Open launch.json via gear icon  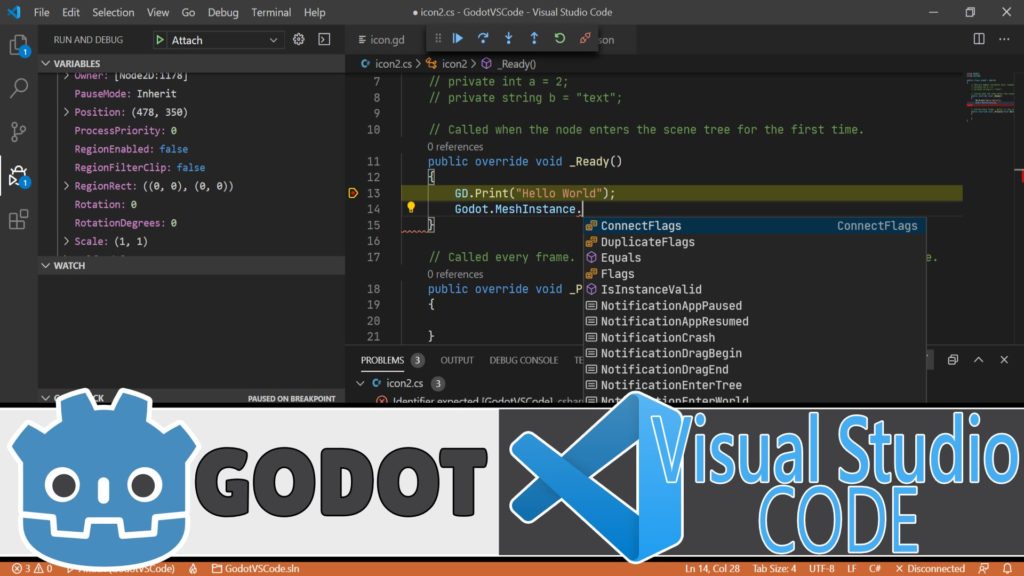click(298, 40)
